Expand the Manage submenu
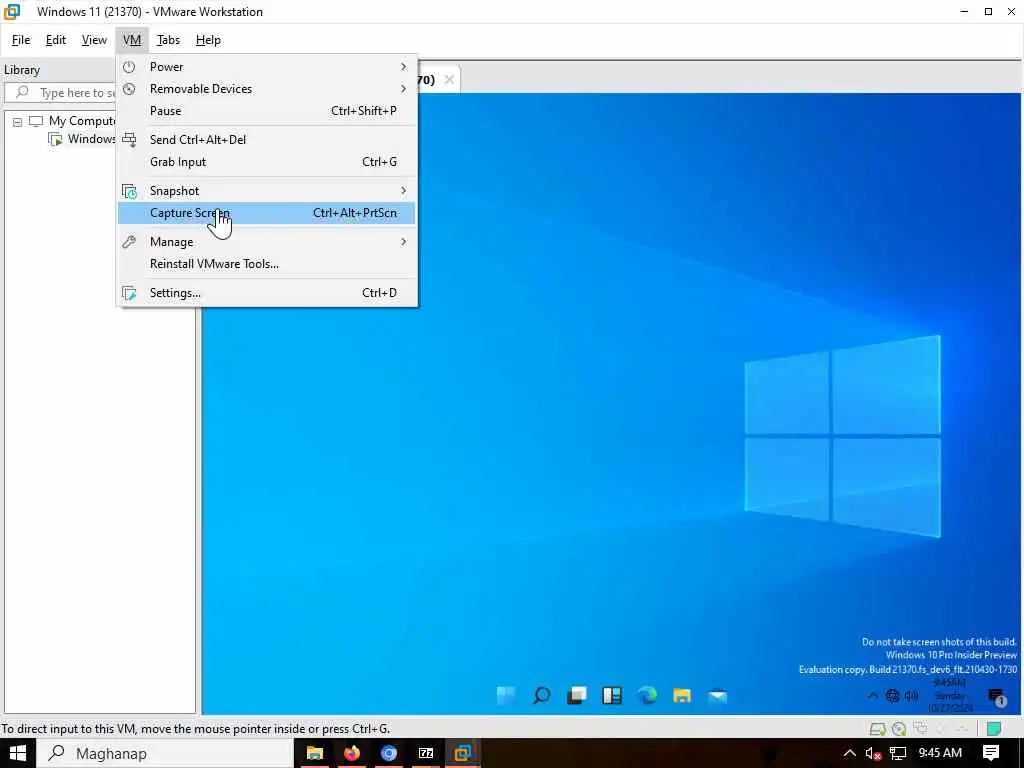The image size is (1024, 768). tap(266, 242)
